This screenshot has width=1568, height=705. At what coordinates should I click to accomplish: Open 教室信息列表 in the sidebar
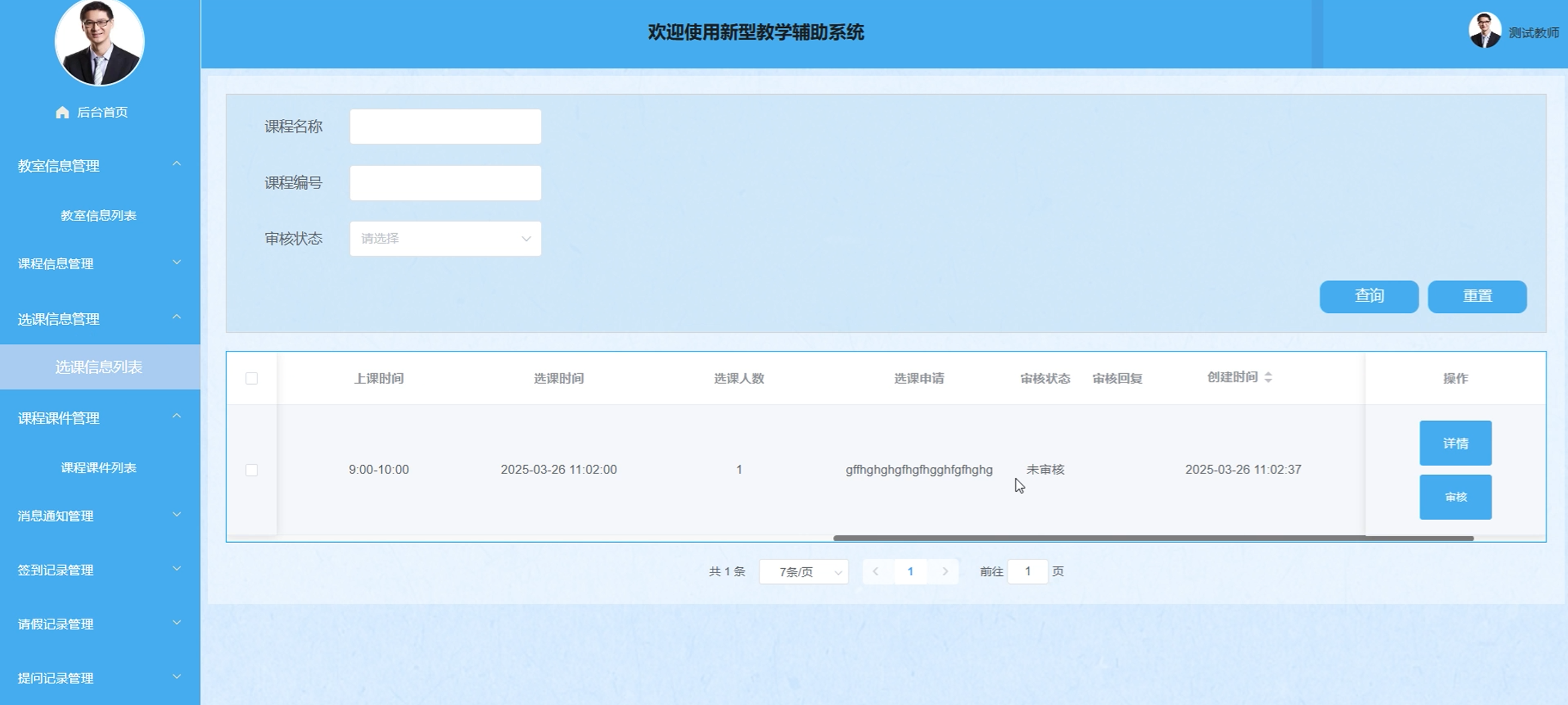[x=99, y=216]
